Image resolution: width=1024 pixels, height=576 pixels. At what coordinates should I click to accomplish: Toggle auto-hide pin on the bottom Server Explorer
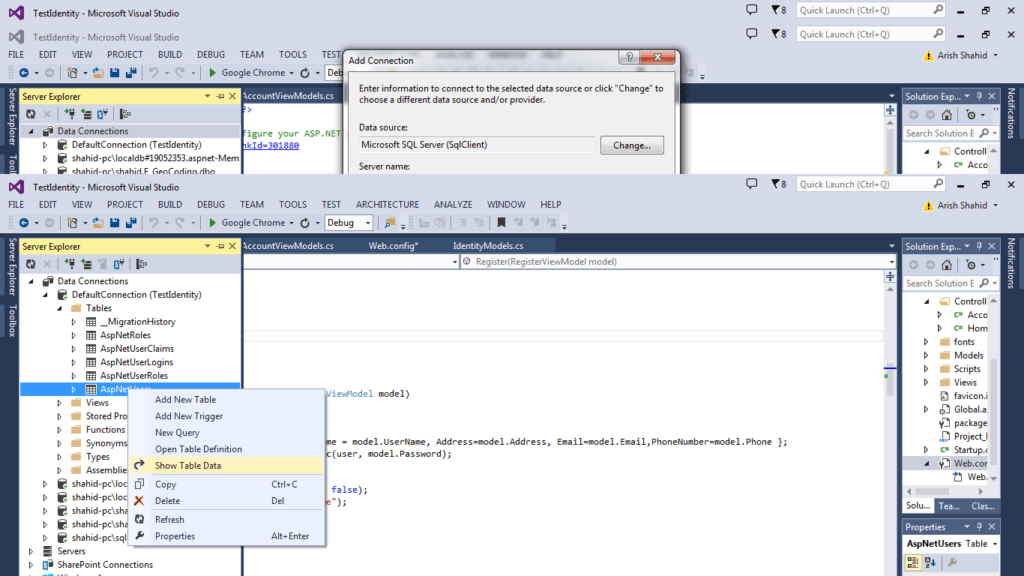click(x=220, y=246)
